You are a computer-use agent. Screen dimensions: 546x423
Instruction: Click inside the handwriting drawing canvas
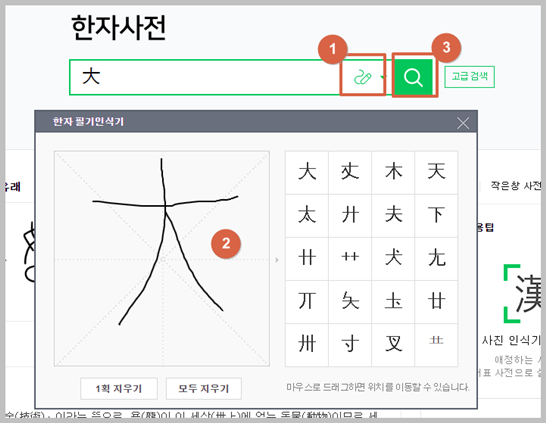[x=162, y=259]
